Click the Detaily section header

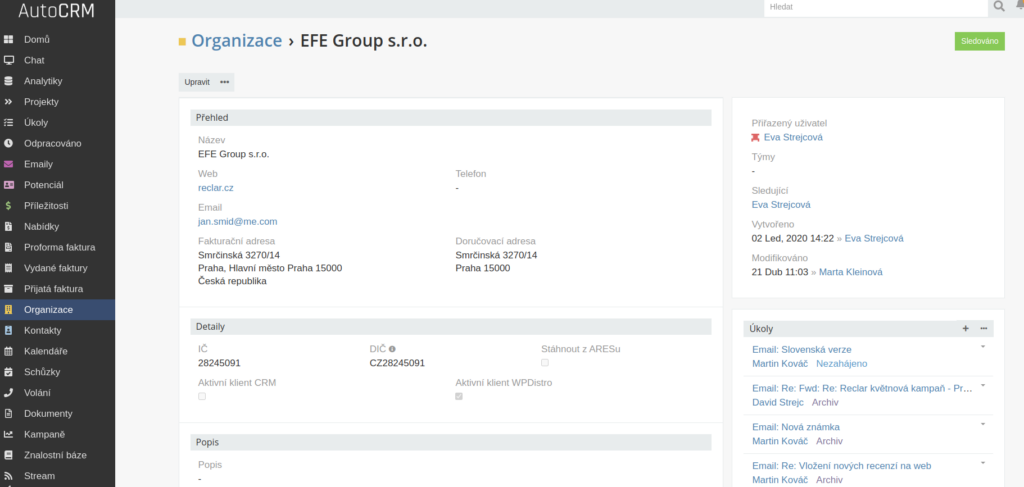(451, 326)
